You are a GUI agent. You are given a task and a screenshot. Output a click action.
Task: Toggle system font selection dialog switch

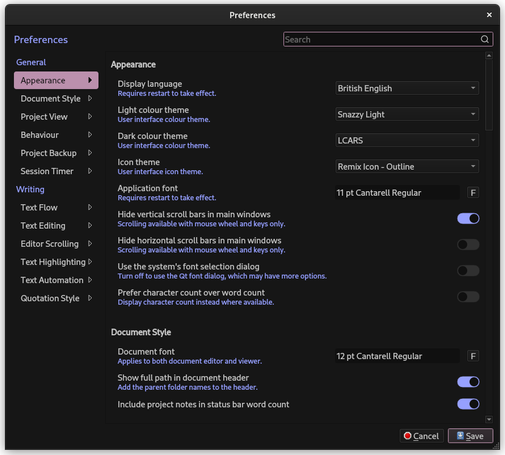point(468,271)
